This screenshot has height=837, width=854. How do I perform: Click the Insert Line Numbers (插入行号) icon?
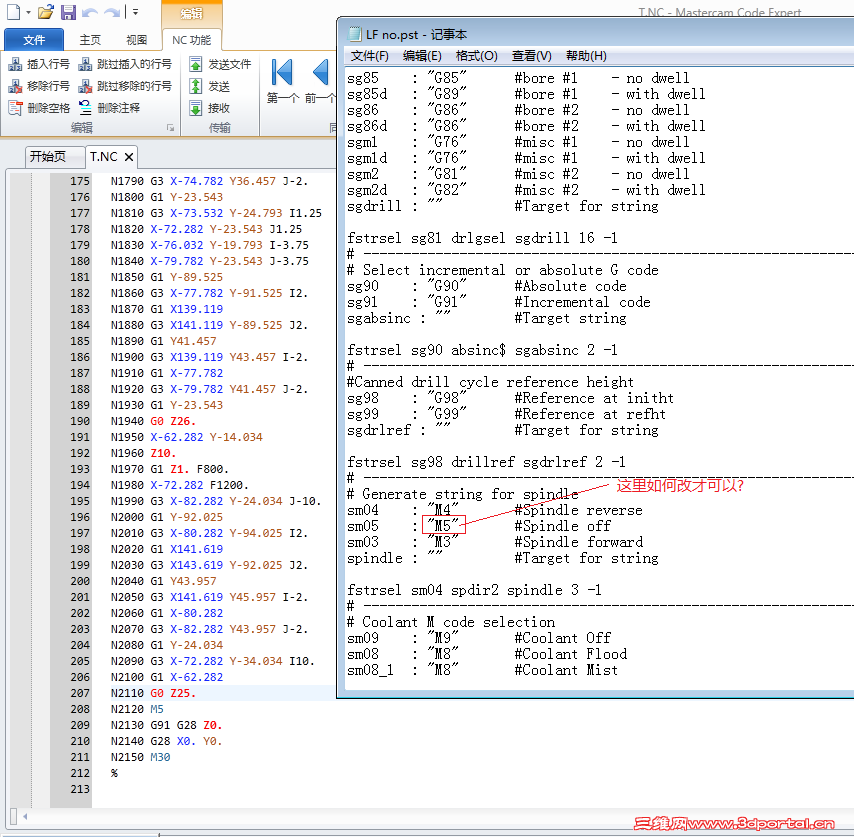pos(16,64)
